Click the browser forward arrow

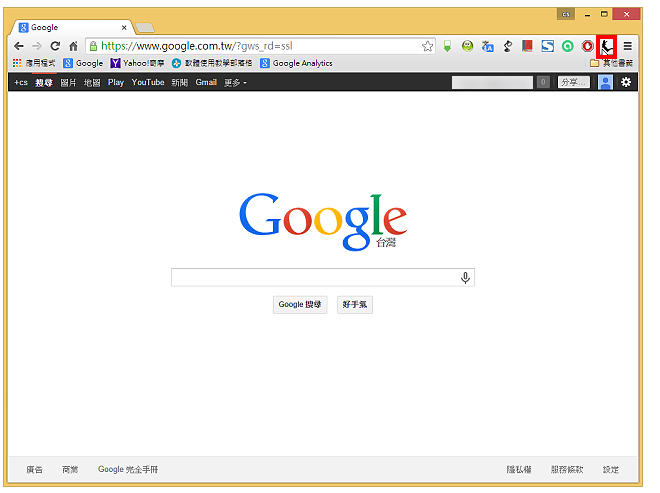(37, 46)
